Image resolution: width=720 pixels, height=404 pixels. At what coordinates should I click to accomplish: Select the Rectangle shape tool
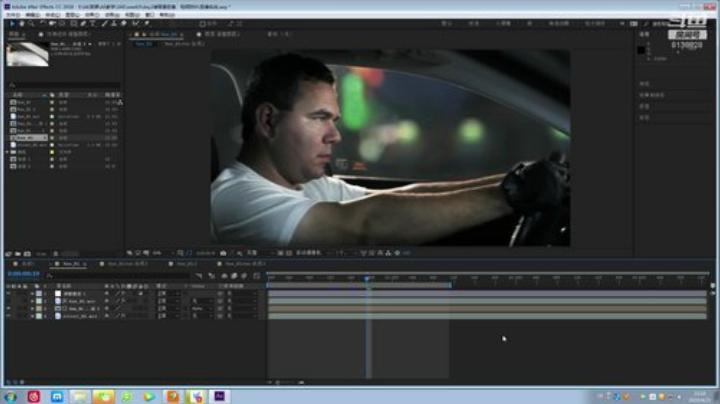[73, 23]
